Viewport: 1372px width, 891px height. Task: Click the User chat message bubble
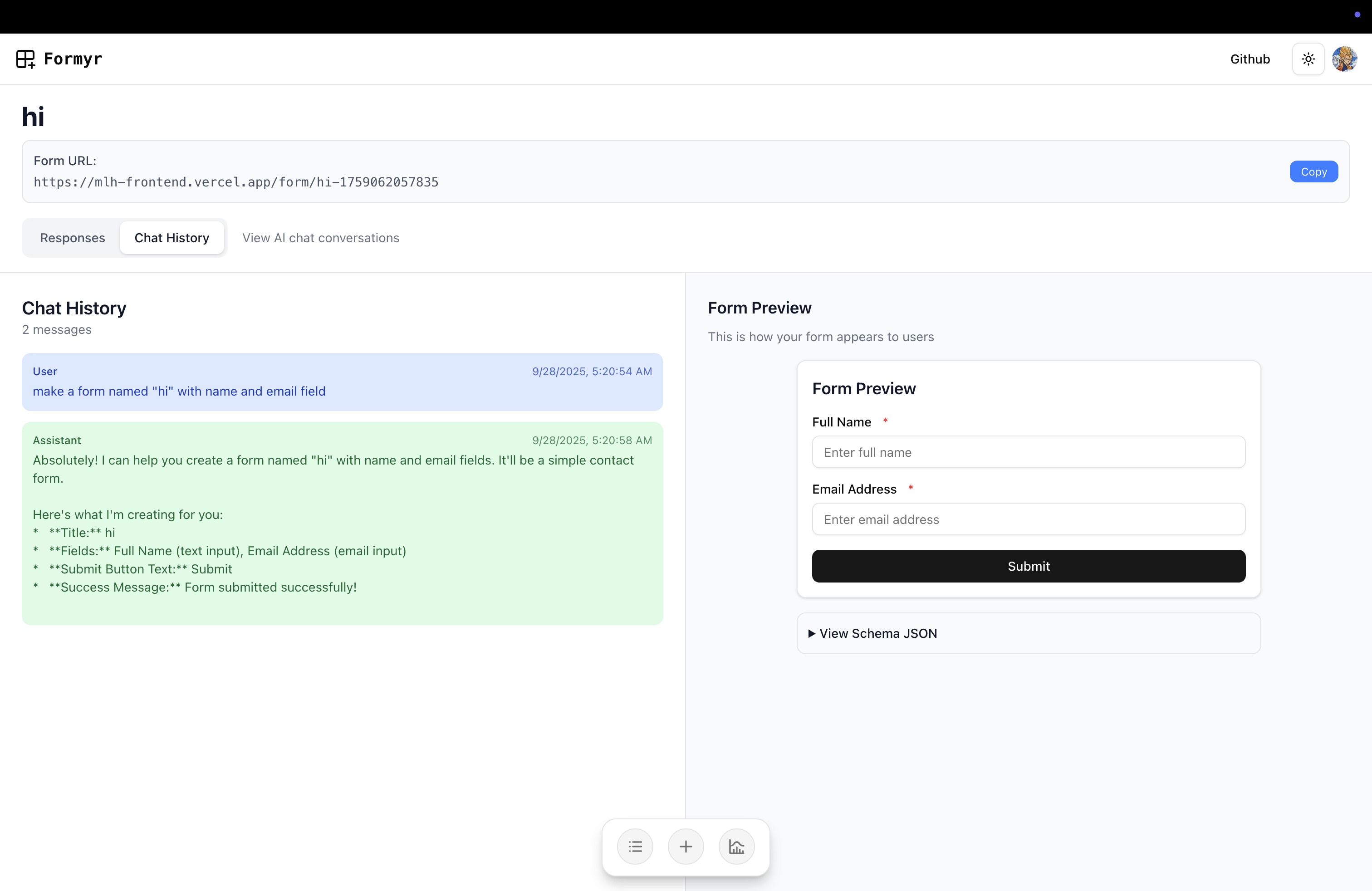pyautogui.click(x=343, y=382)
